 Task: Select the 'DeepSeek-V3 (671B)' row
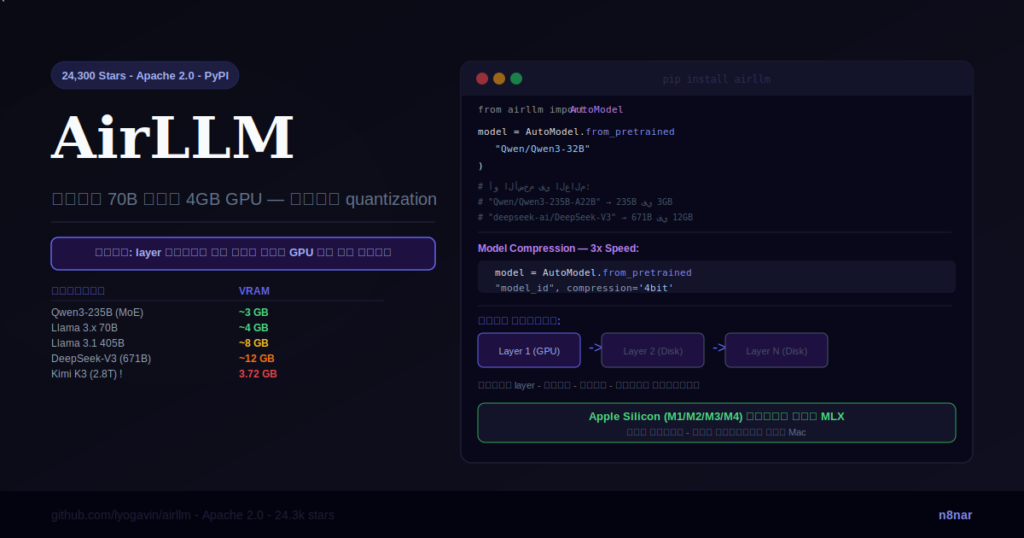pos(217,358)
